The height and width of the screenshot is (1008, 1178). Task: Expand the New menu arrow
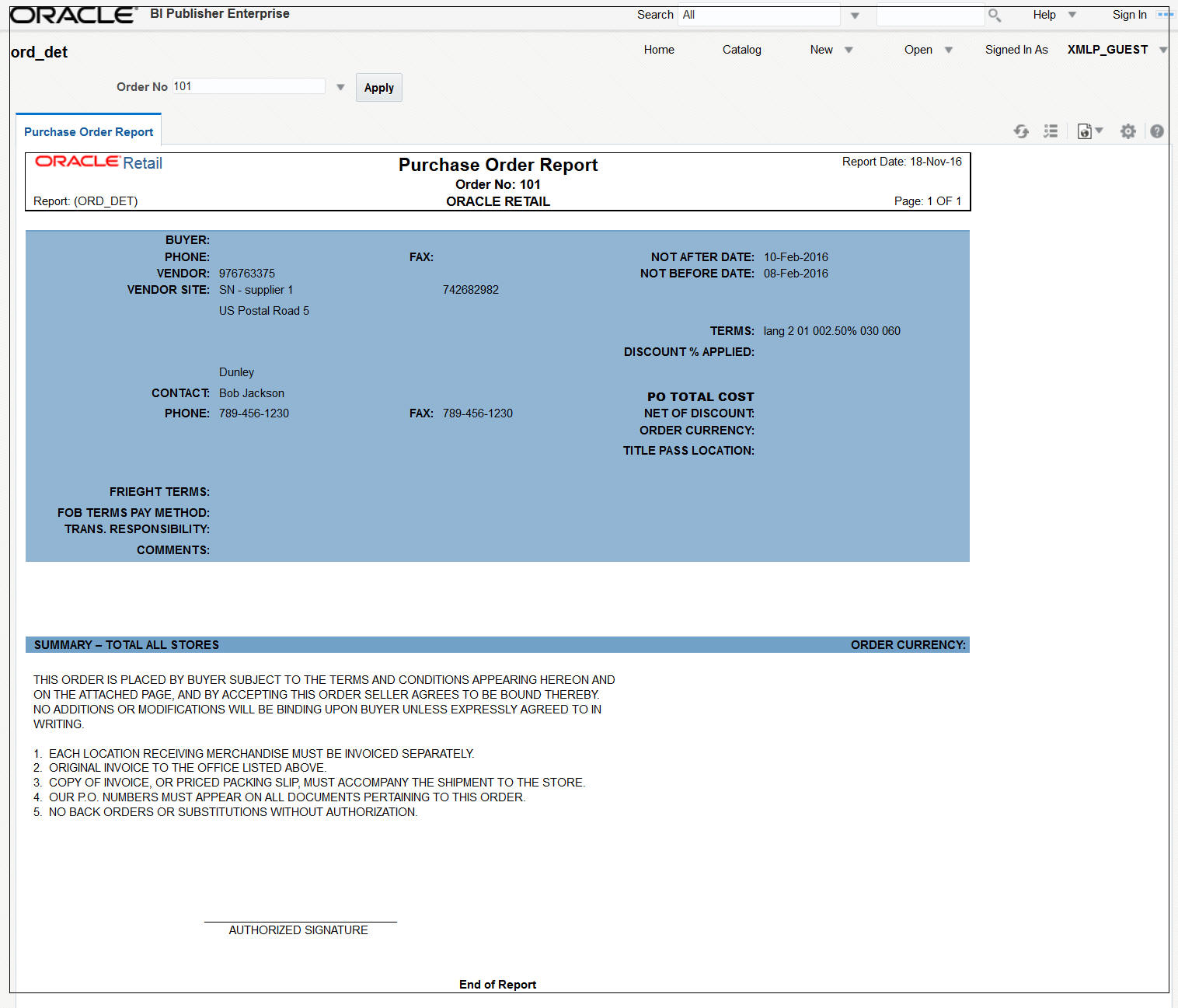pyautogui.click(x=849, y=50)
